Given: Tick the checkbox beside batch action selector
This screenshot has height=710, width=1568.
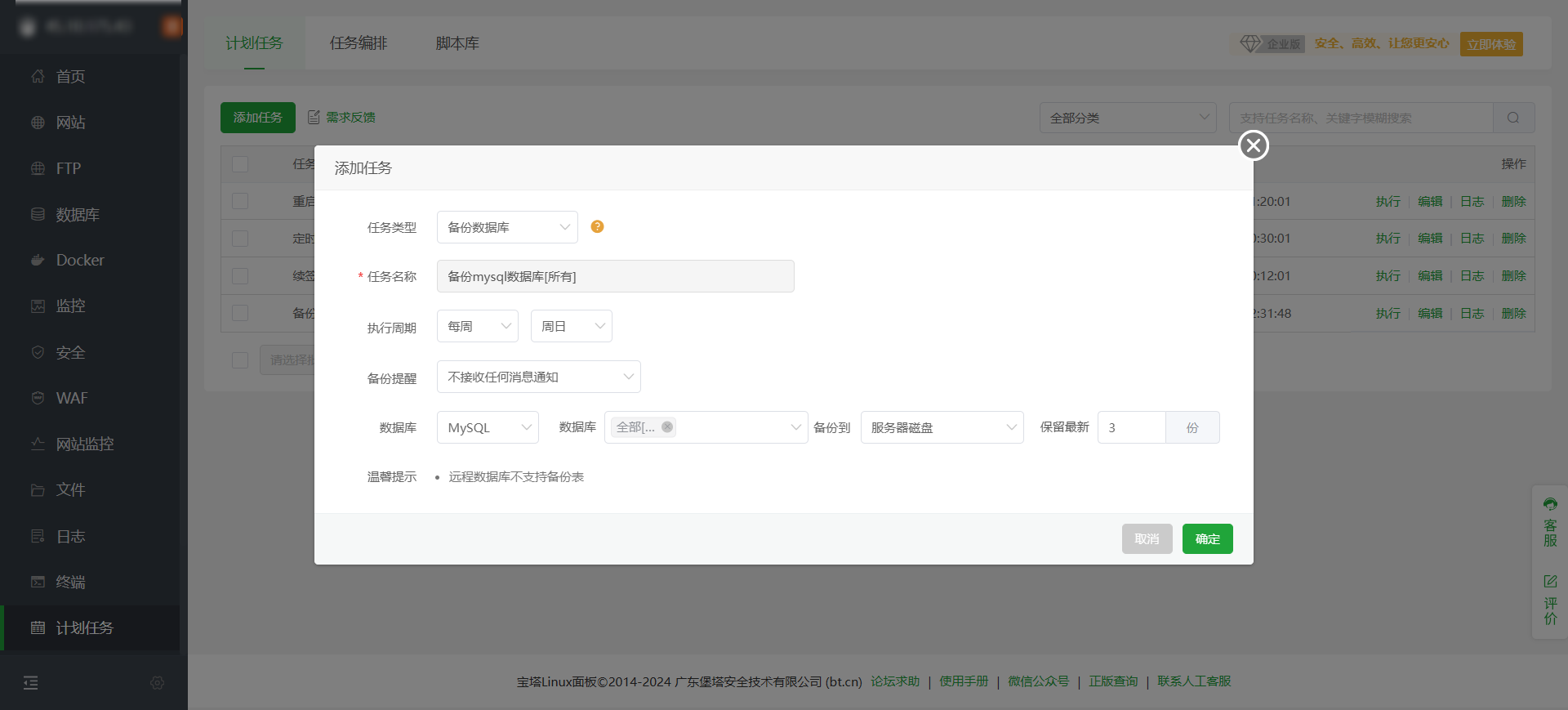Looking at the screenshot, I should click(240, 360).
